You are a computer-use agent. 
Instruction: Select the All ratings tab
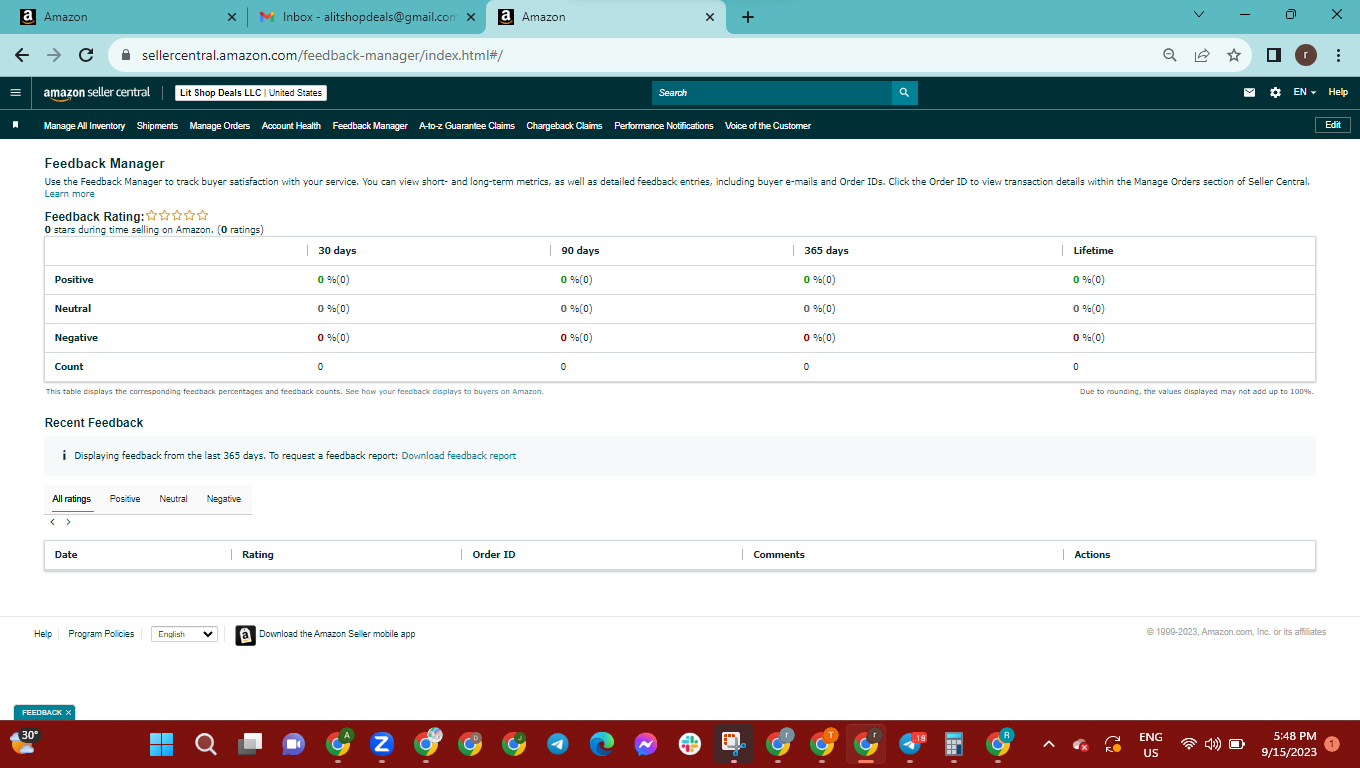72,499
